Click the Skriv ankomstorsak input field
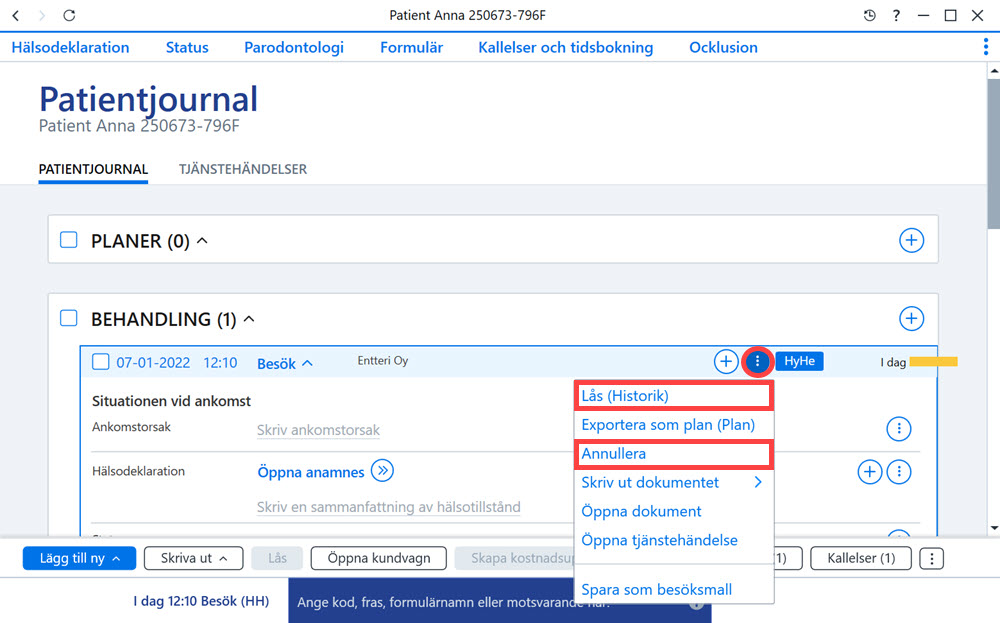This screenshot has height=623, width=1000. click(x=318, y=430)
